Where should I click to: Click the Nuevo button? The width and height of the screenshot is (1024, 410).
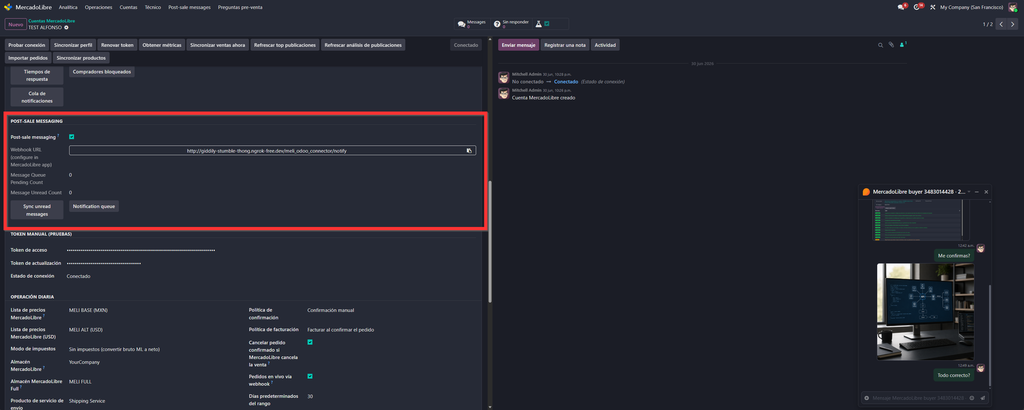click(x=15, y=24)
